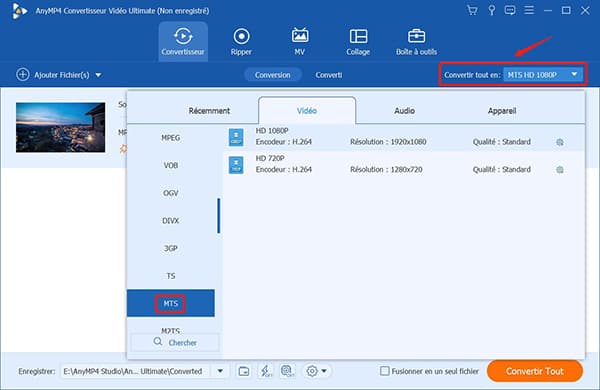The width and height of the screenshot is (600, 390).
Task: Toggle the hardware acceleration chip icon
Action: (287, 371)
